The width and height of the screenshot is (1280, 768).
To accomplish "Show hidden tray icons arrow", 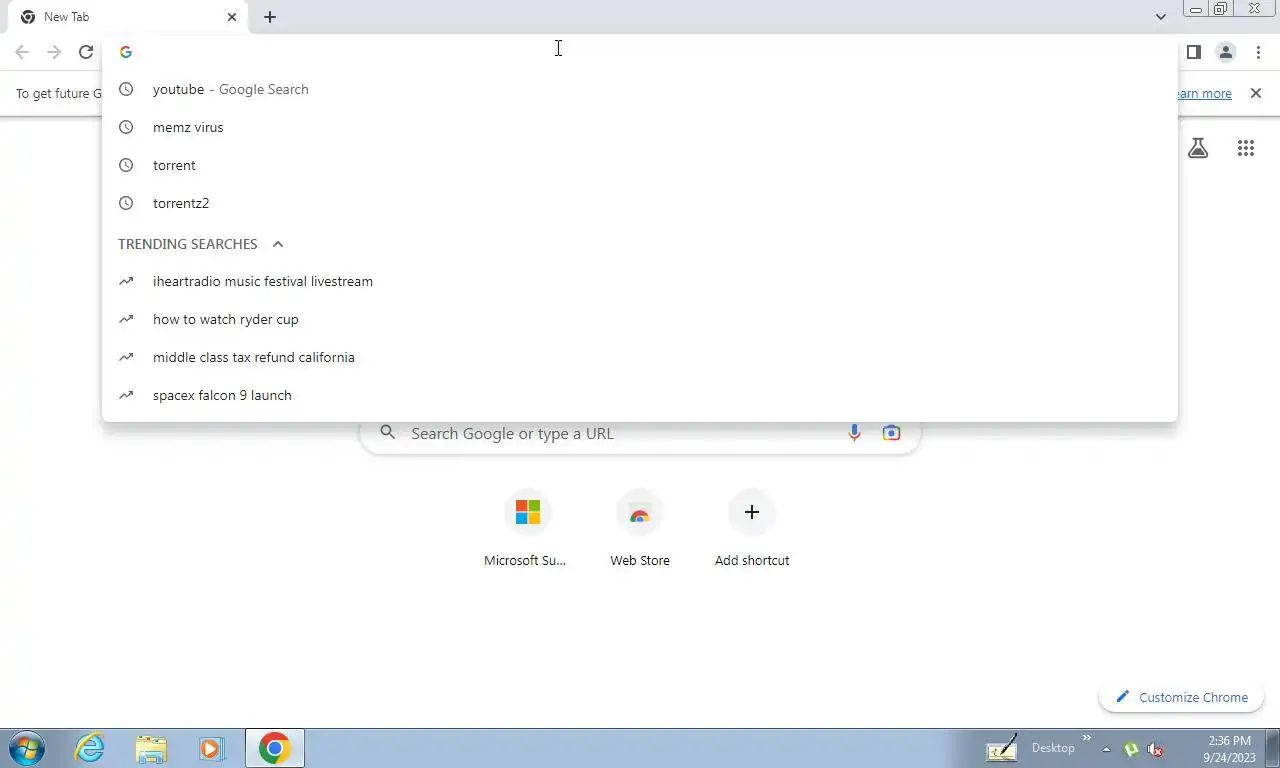I will (1106, 749).
